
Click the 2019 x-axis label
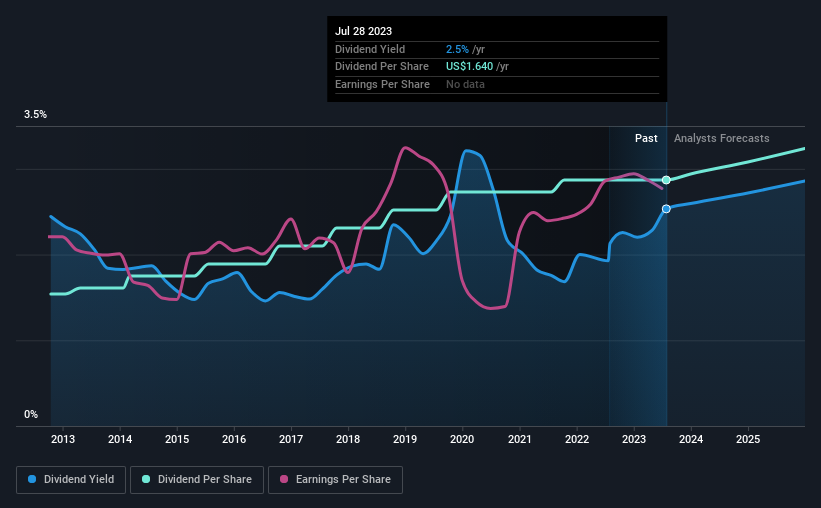coord(405,439)
